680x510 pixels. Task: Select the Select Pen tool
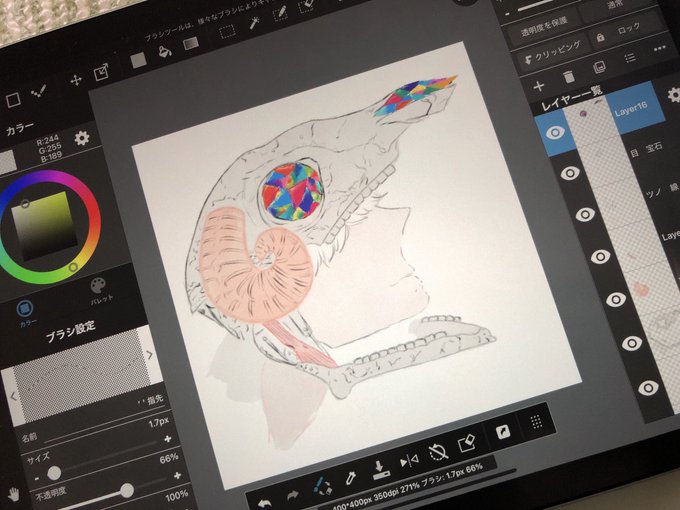281,13
